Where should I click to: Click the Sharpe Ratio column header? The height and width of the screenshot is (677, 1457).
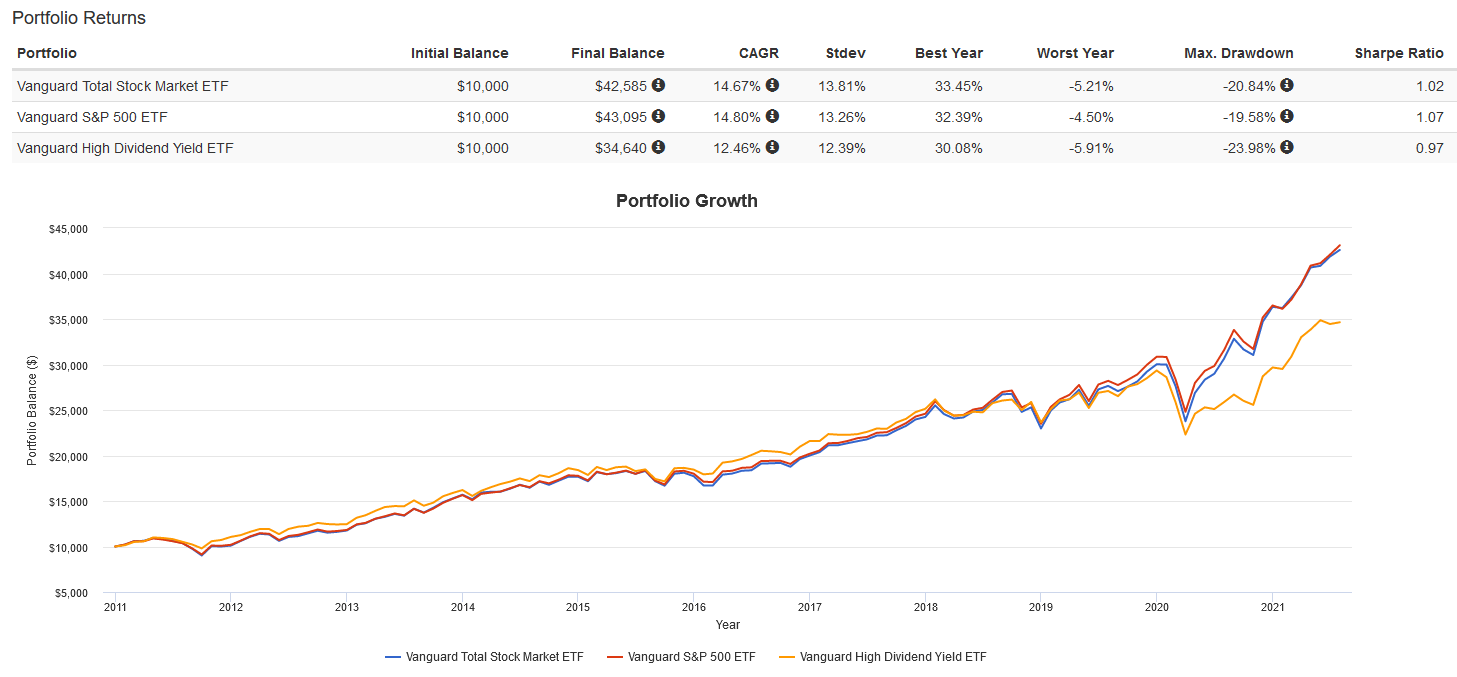[1399, 53]
